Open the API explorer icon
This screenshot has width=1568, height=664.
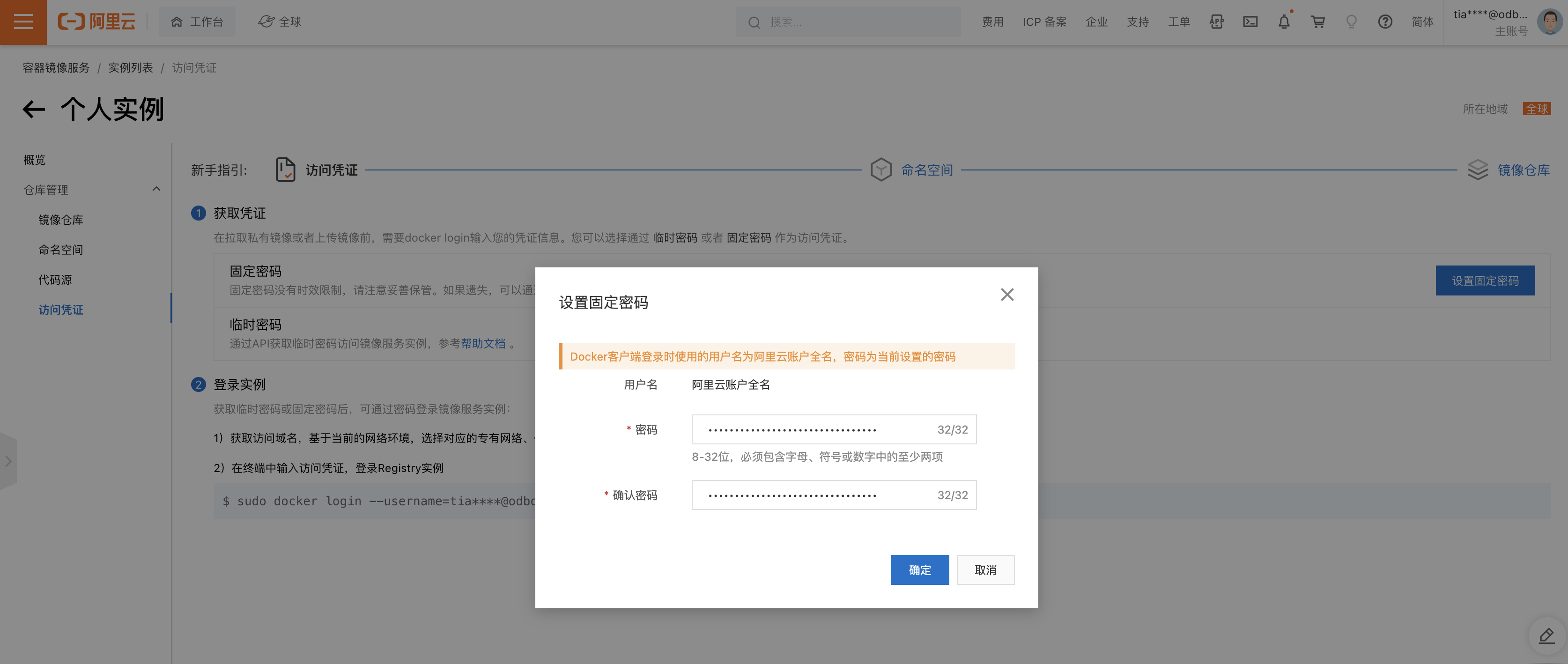[1216, 22]
